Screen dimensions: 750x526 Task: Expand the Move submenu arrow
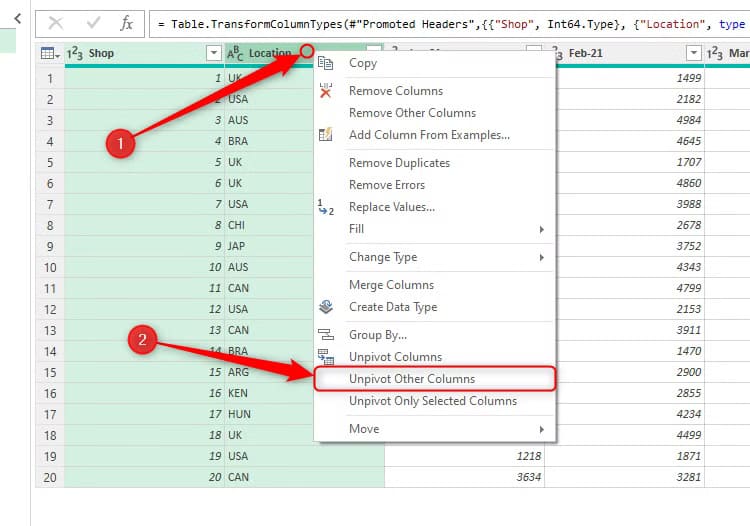pos(541,429)
